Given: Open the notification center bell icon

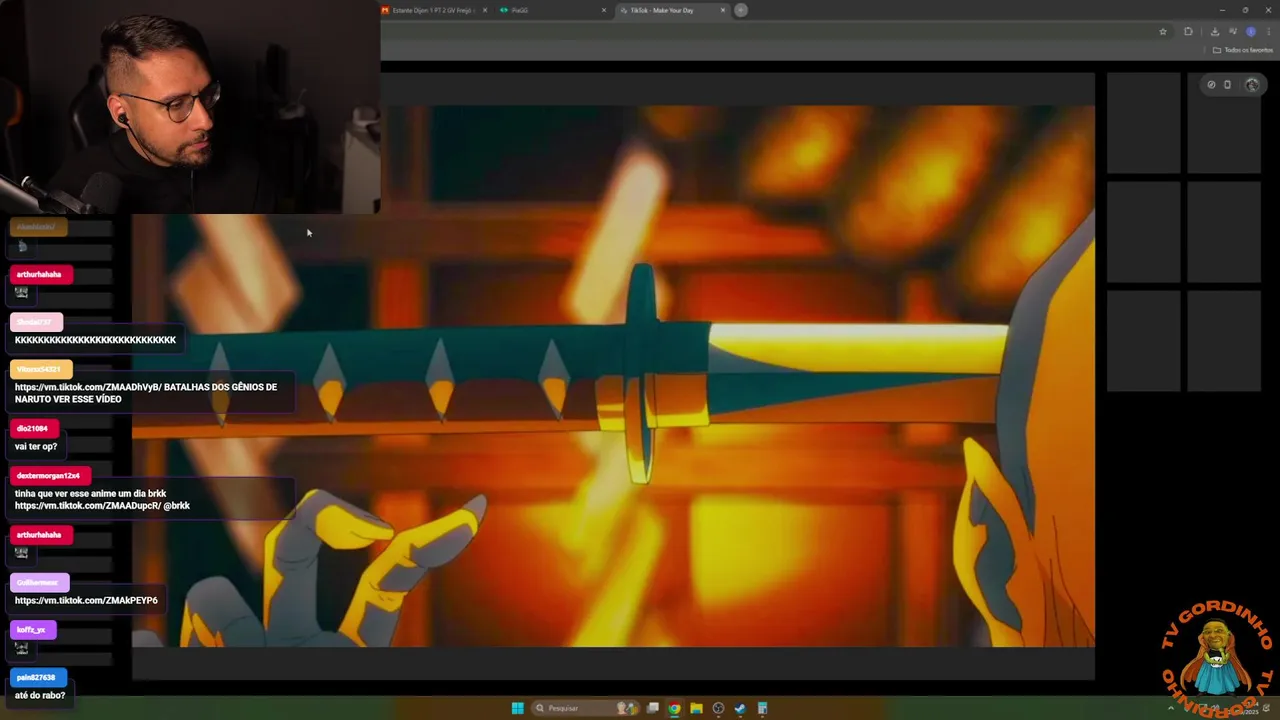Looking at the screenshot, I should (x=1267, y=708).
